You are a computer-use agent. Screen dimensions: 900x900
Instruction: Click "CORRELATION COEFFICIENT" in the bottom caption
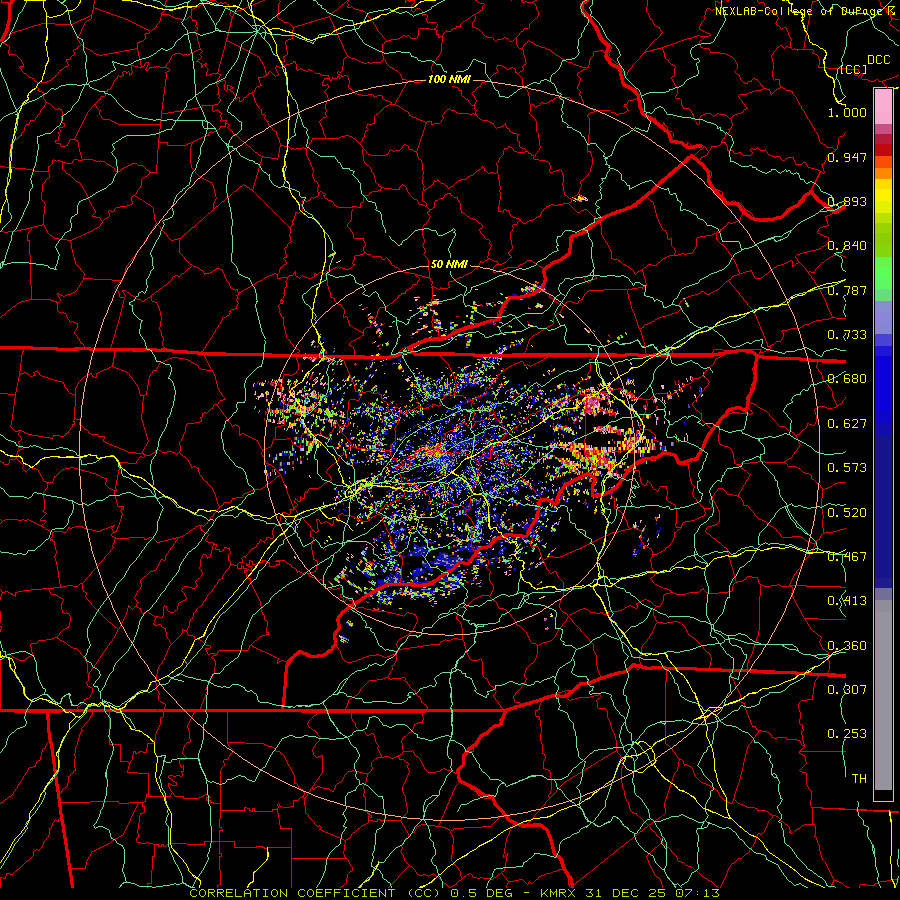292,893
